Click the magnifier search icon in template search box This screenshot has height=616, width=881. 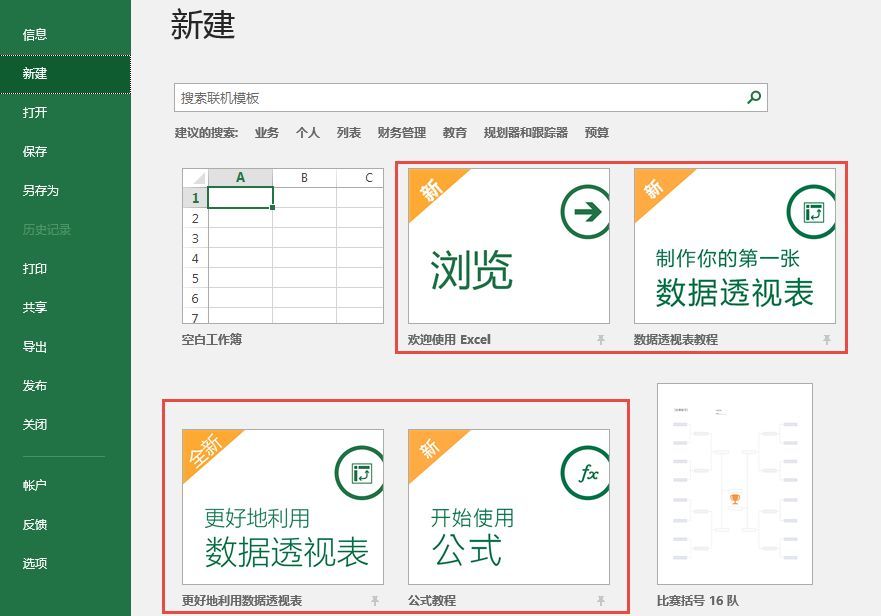pos(754,97)
